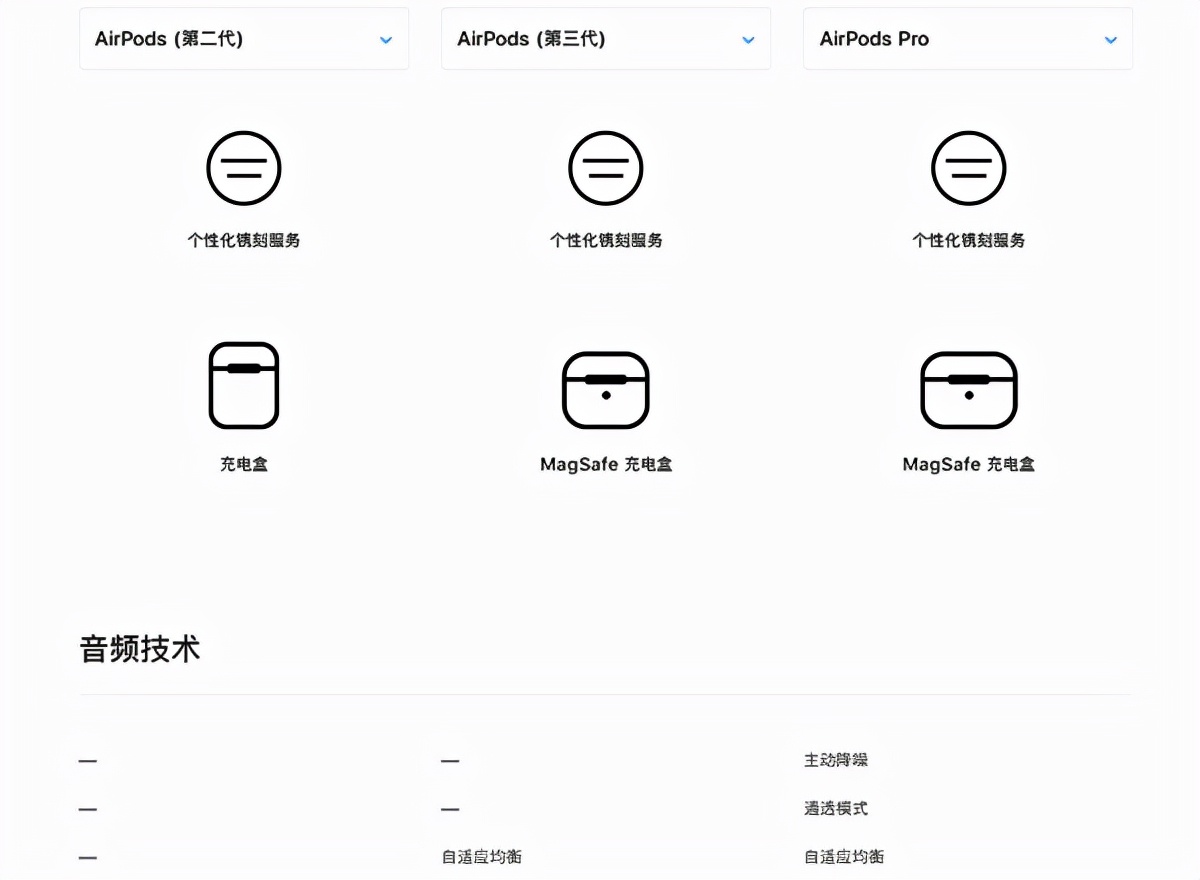The image size is (1200, 880).
Task: Click the 通透模式 feature text
Action: pos(836,808)
